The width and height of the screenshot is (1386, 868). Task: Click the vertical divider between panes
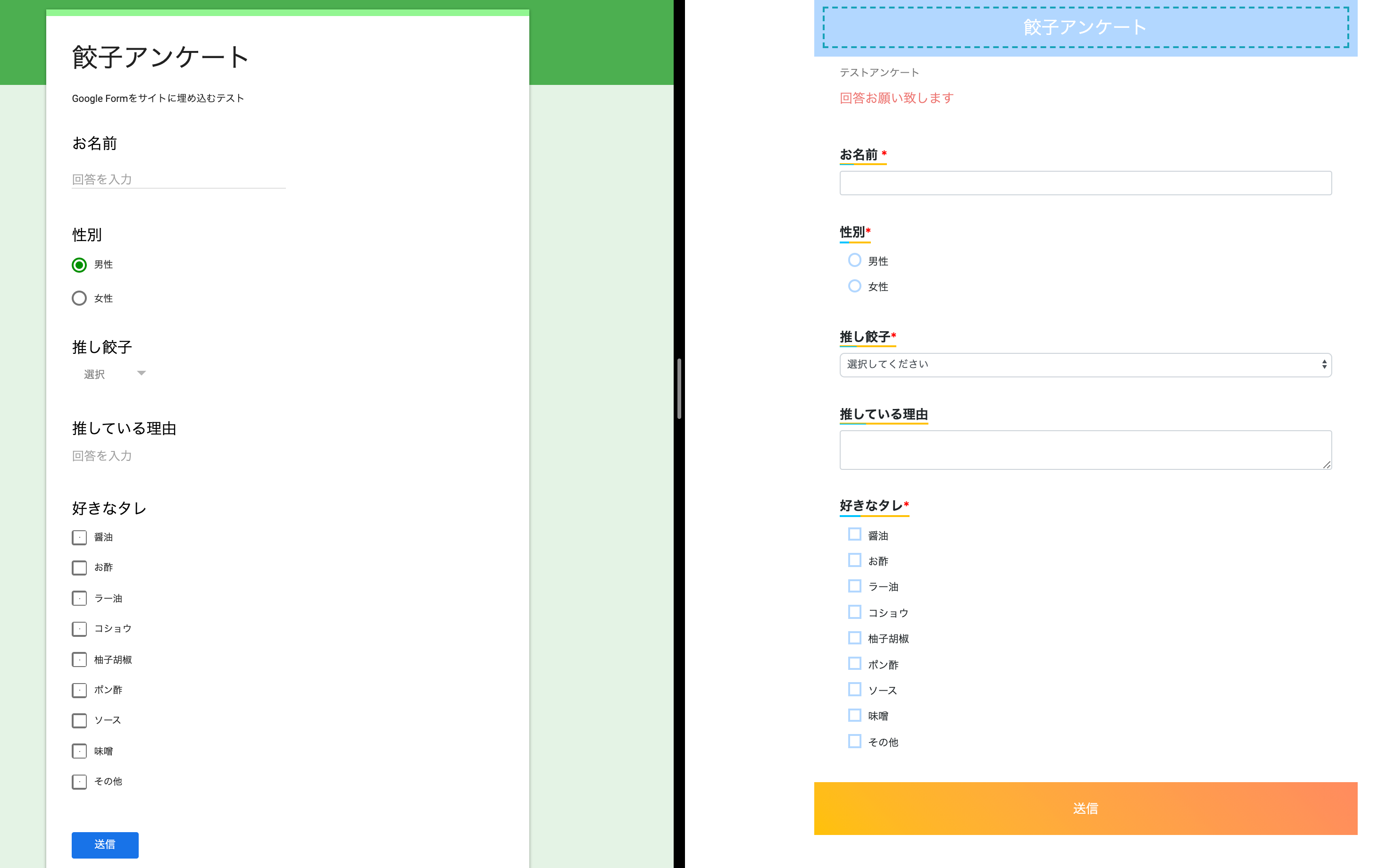[679, 389]
